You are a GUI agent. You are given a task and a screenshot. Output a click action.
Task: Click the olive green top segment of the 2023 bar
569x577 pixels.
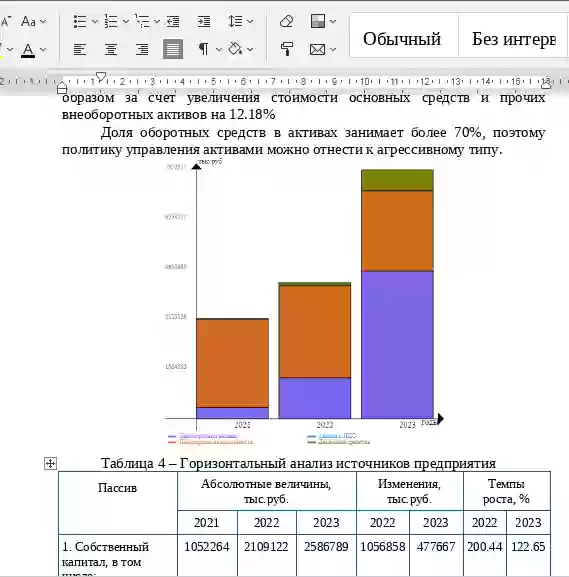397,180
